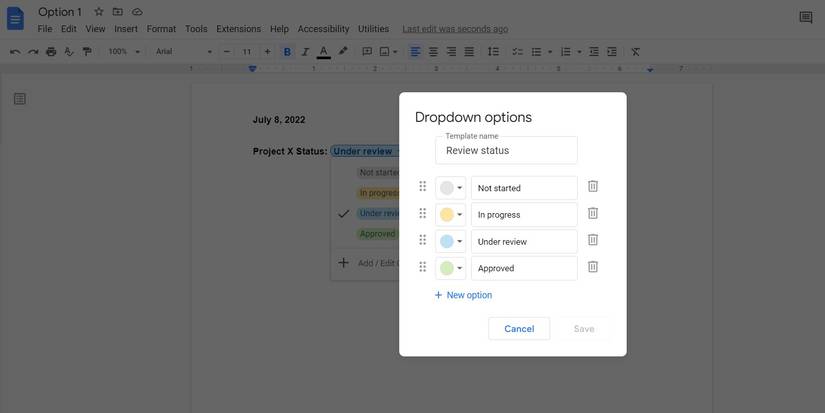Viewport: 825px width, 413px height.
Task: Expand bulleted list style options
Action: point(550,52)
